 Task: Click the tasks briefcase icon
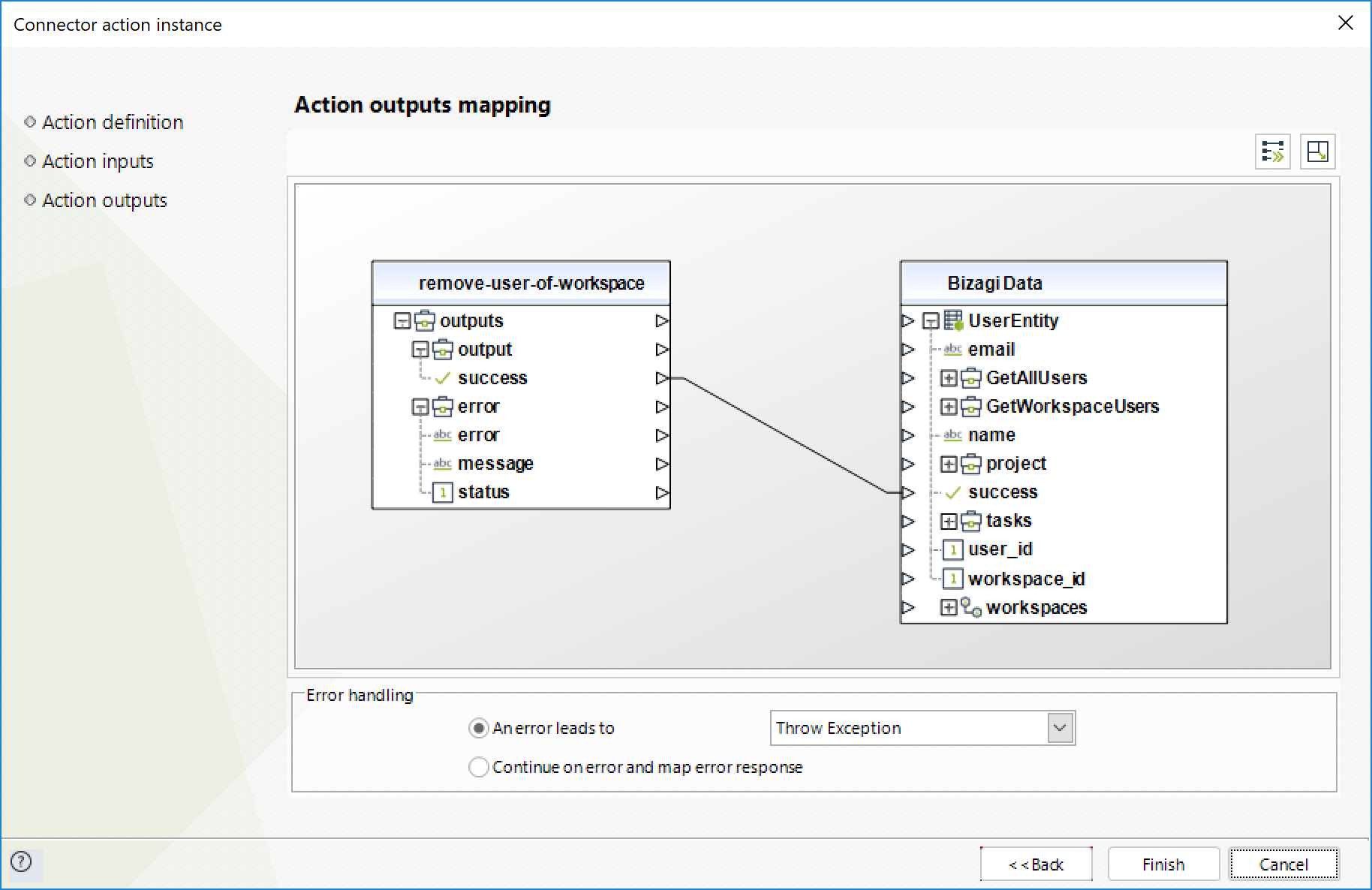coord(971,521)
